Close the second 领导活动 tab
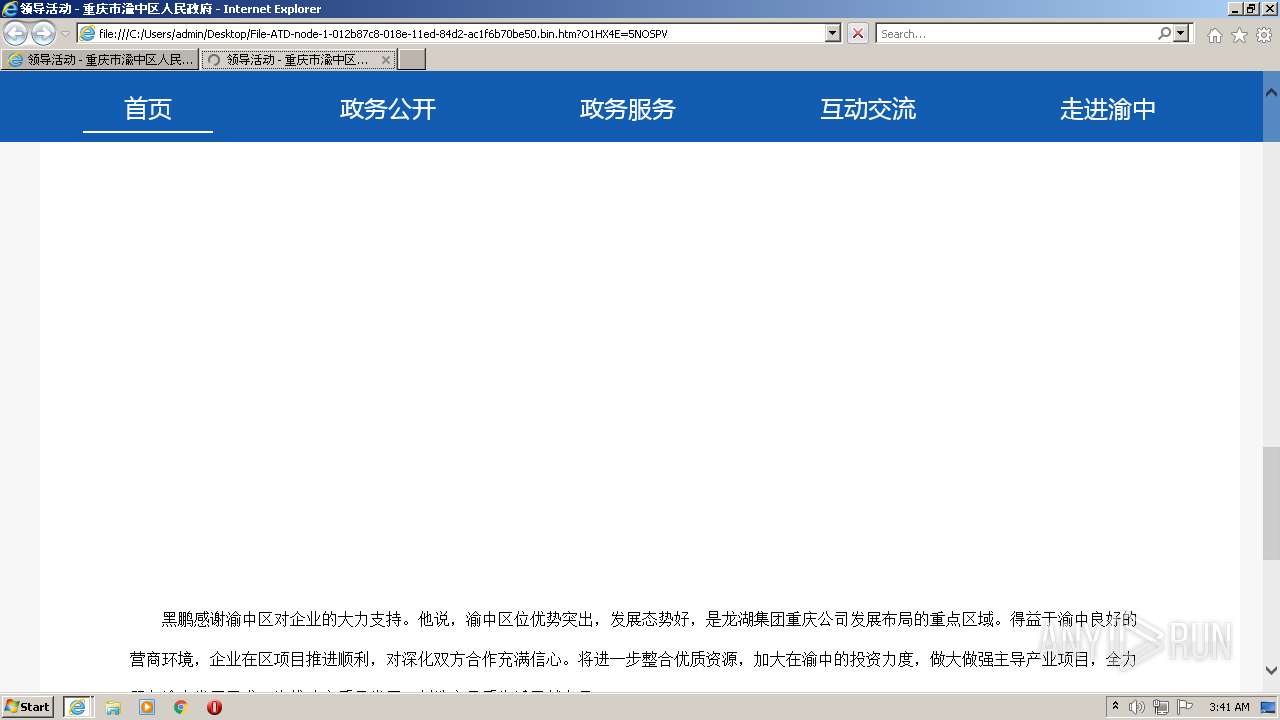 point(386,60)
